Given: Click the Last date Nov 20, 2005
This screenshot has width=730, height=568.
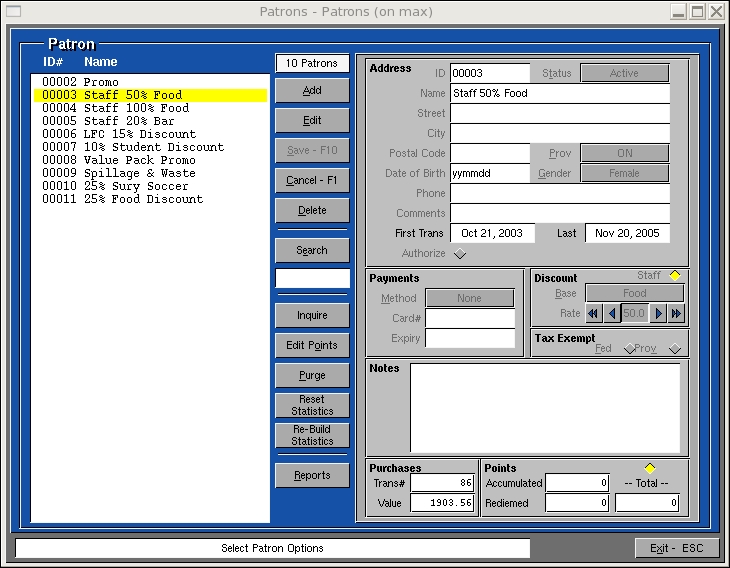Looking at the screenshot, I should (x=627, y=233).
